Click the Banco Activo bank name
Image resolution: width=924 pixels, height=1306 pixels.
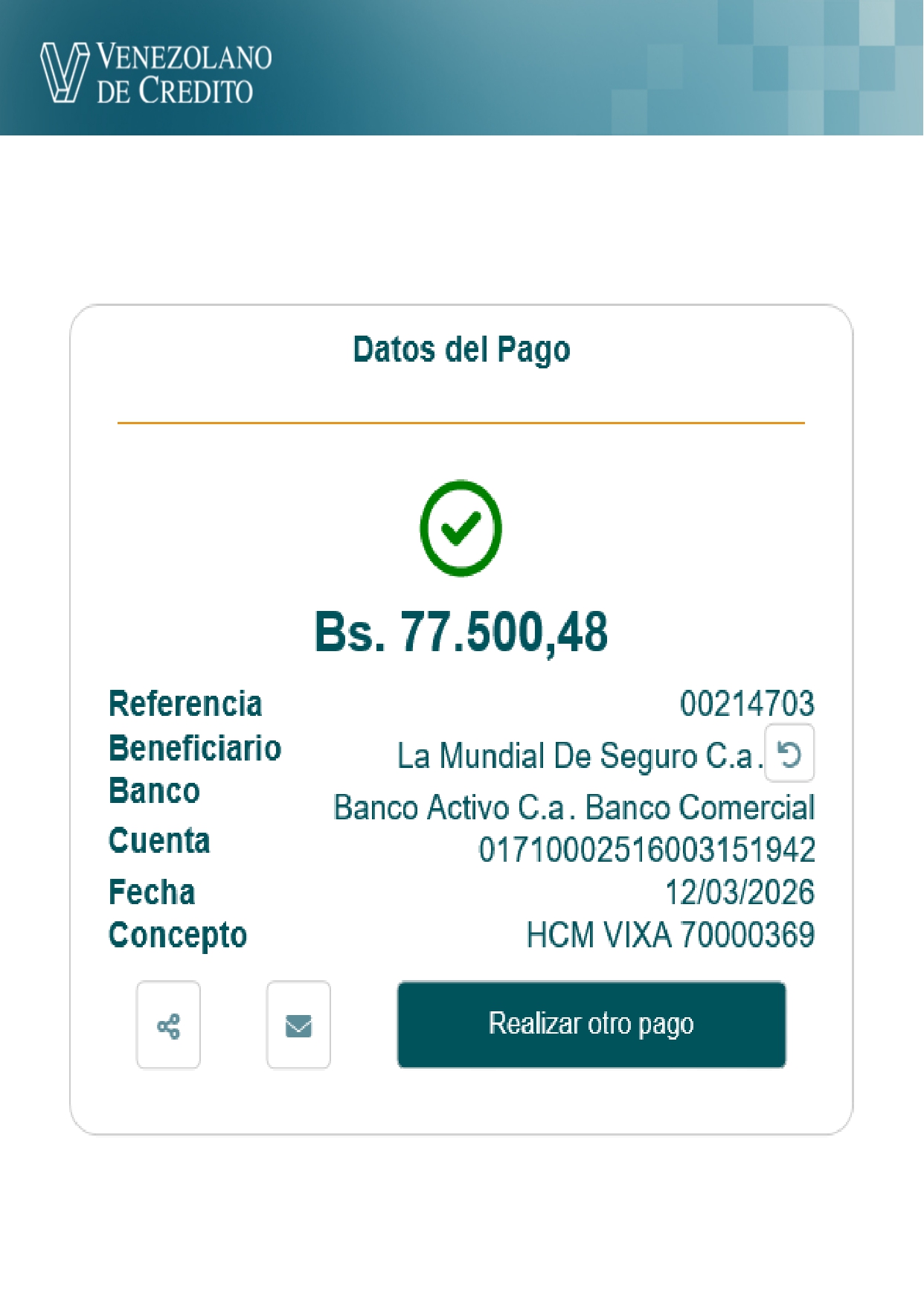tap(574, 807)
